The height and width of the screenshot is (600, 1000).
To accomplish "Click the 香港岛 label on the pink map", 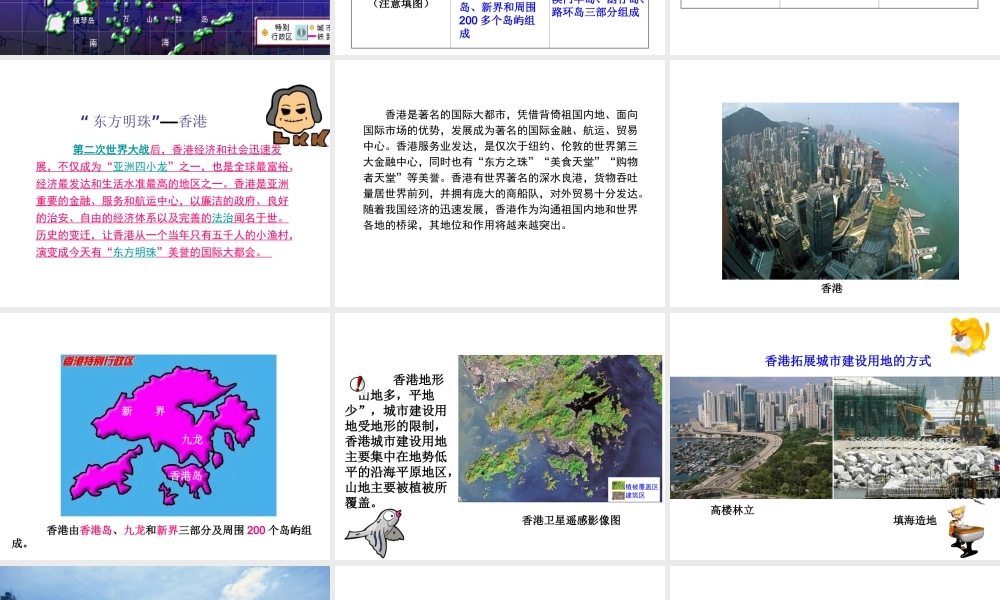I will (x=186, y=475).
